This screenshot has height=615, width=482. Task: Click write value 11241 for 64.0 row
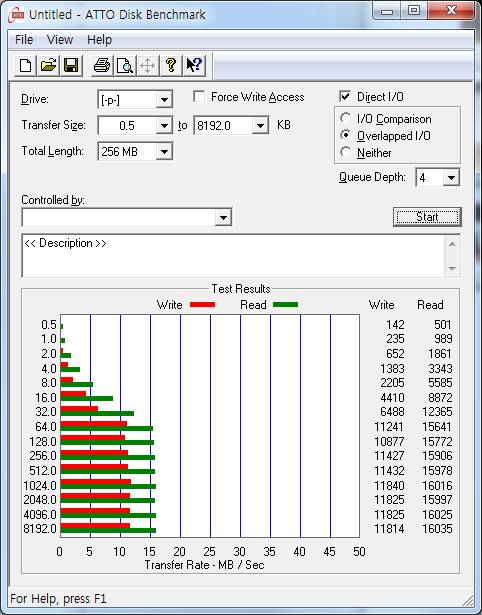[389, 427]
